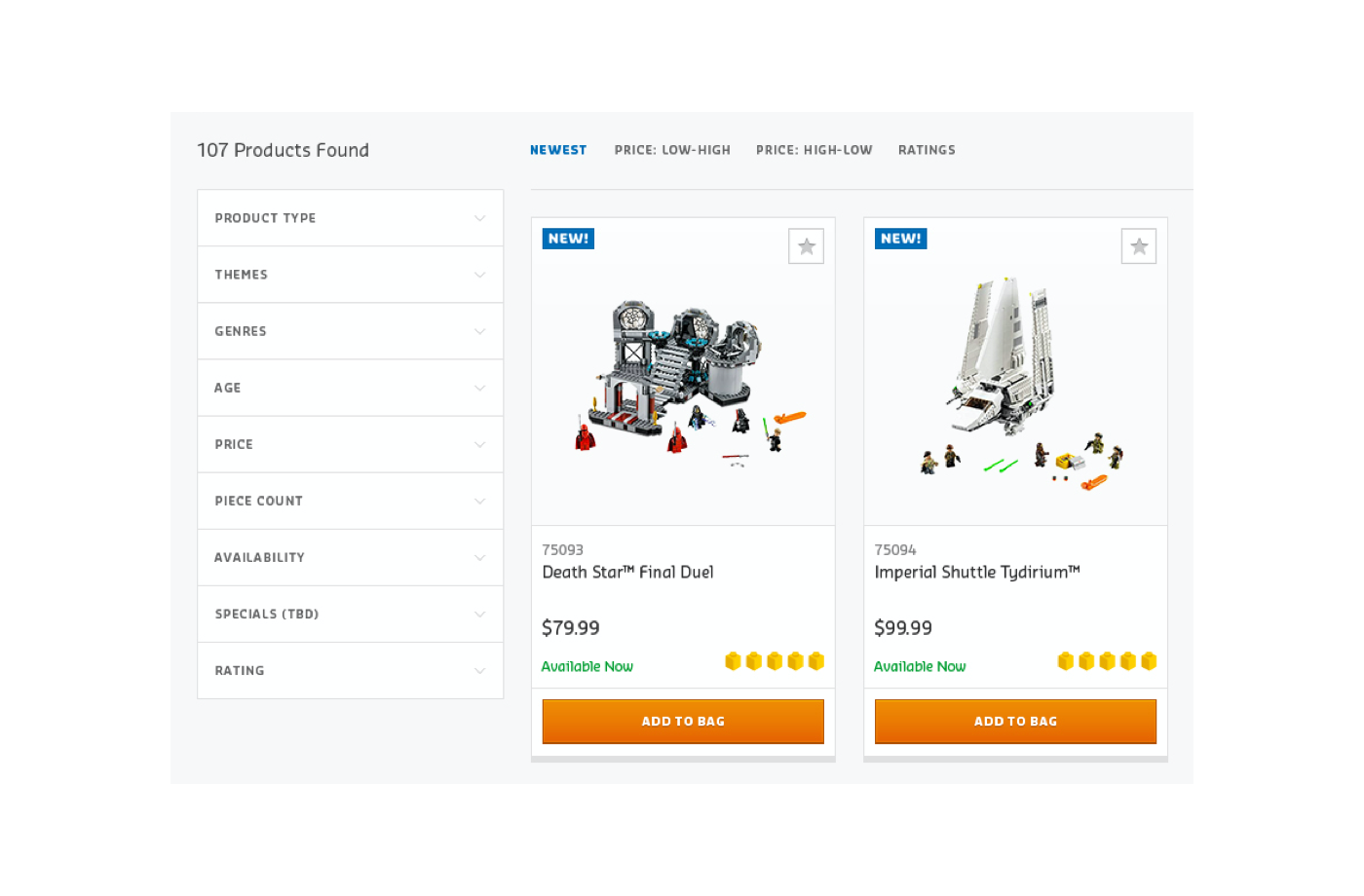Image resolution: width=1364 pixels, height=896 pixels.
Task: Toggle wishlist star on Death Star Final Duel
Action: click(x=806, y=246)
